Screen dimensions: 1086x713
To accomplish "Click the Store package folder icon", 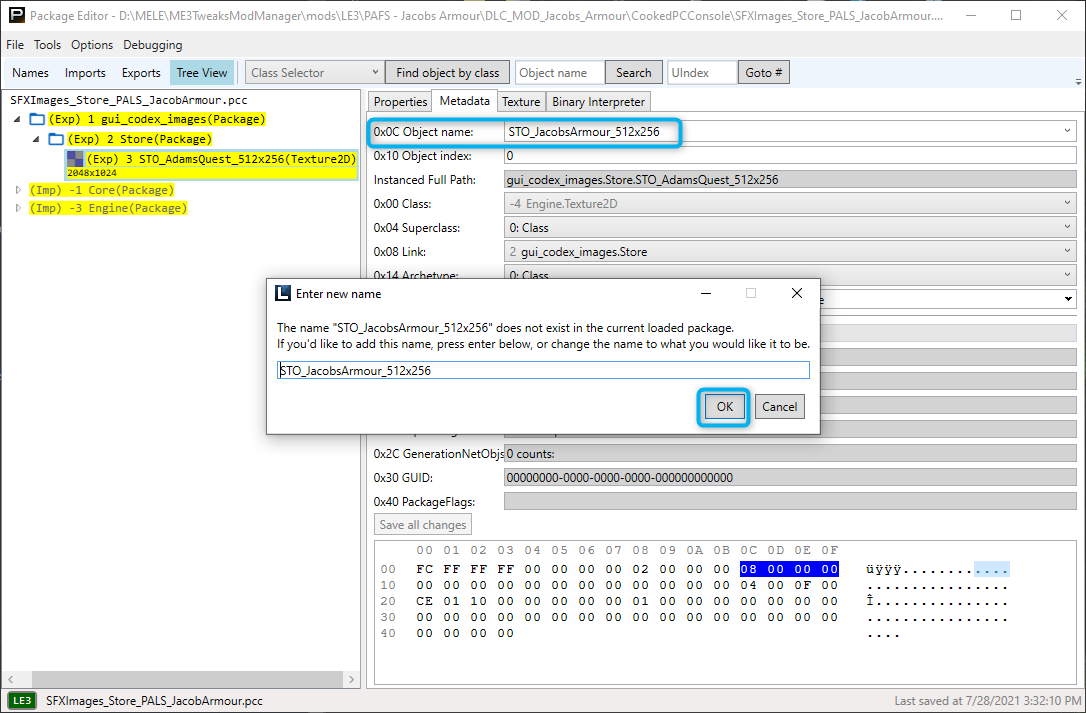I will point(56,139).
